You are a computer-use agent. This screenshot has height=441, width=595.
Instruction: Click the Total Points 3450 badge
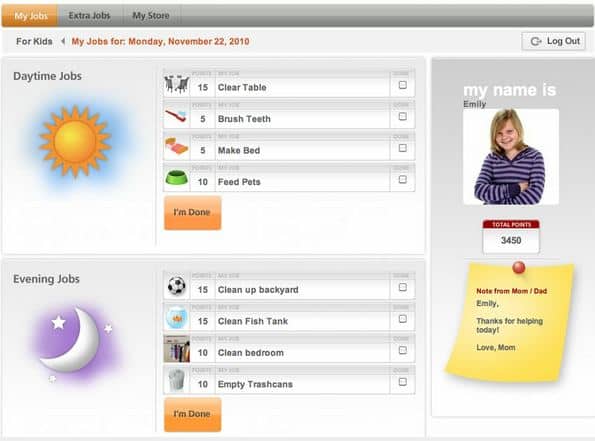pyautogui.click(x=511, y=236)
